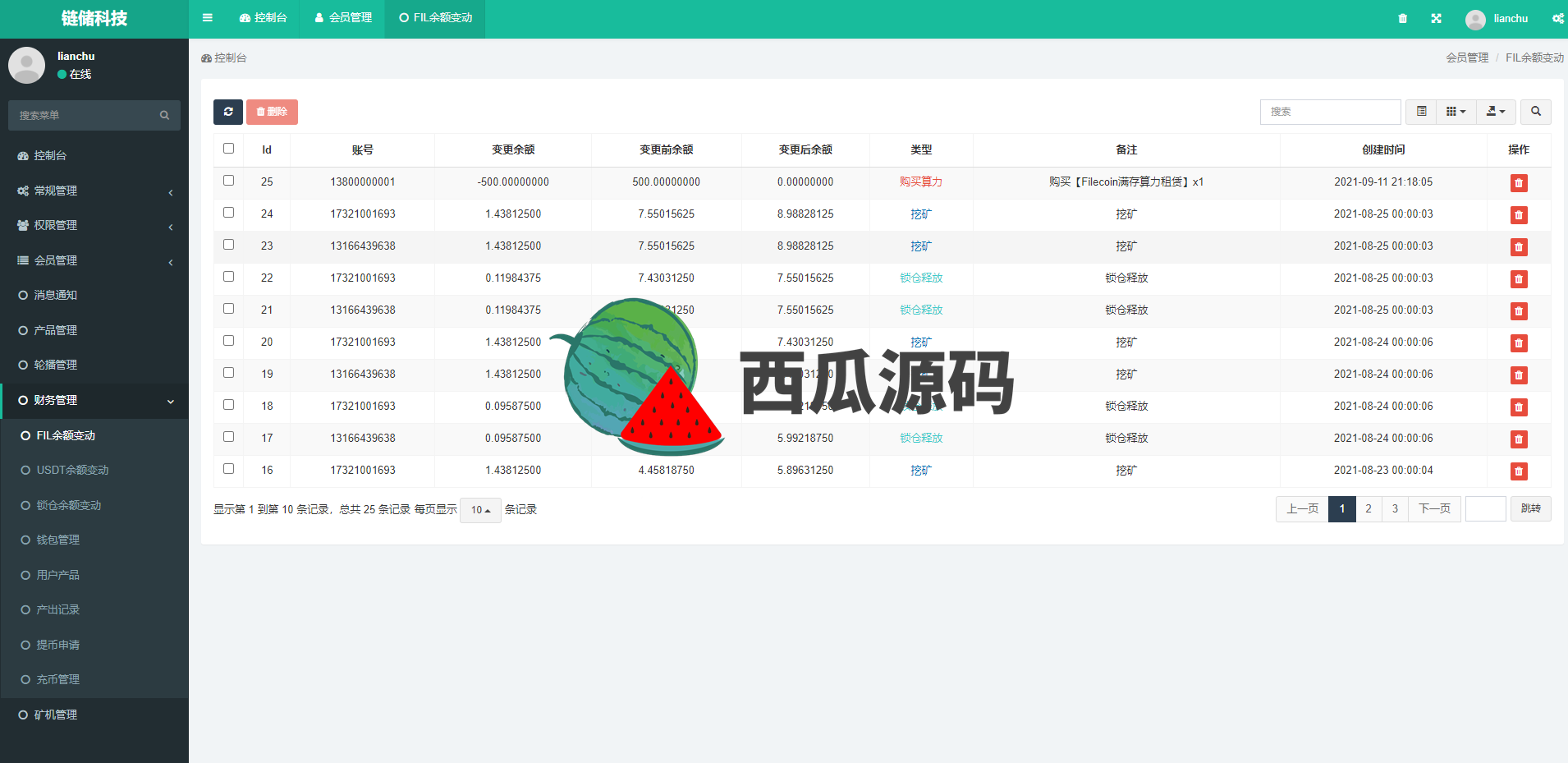The width and height of the screenshot is (1568, 763).
Task: Switch to 控制台 top tab
Action: (x=263, y=18)
